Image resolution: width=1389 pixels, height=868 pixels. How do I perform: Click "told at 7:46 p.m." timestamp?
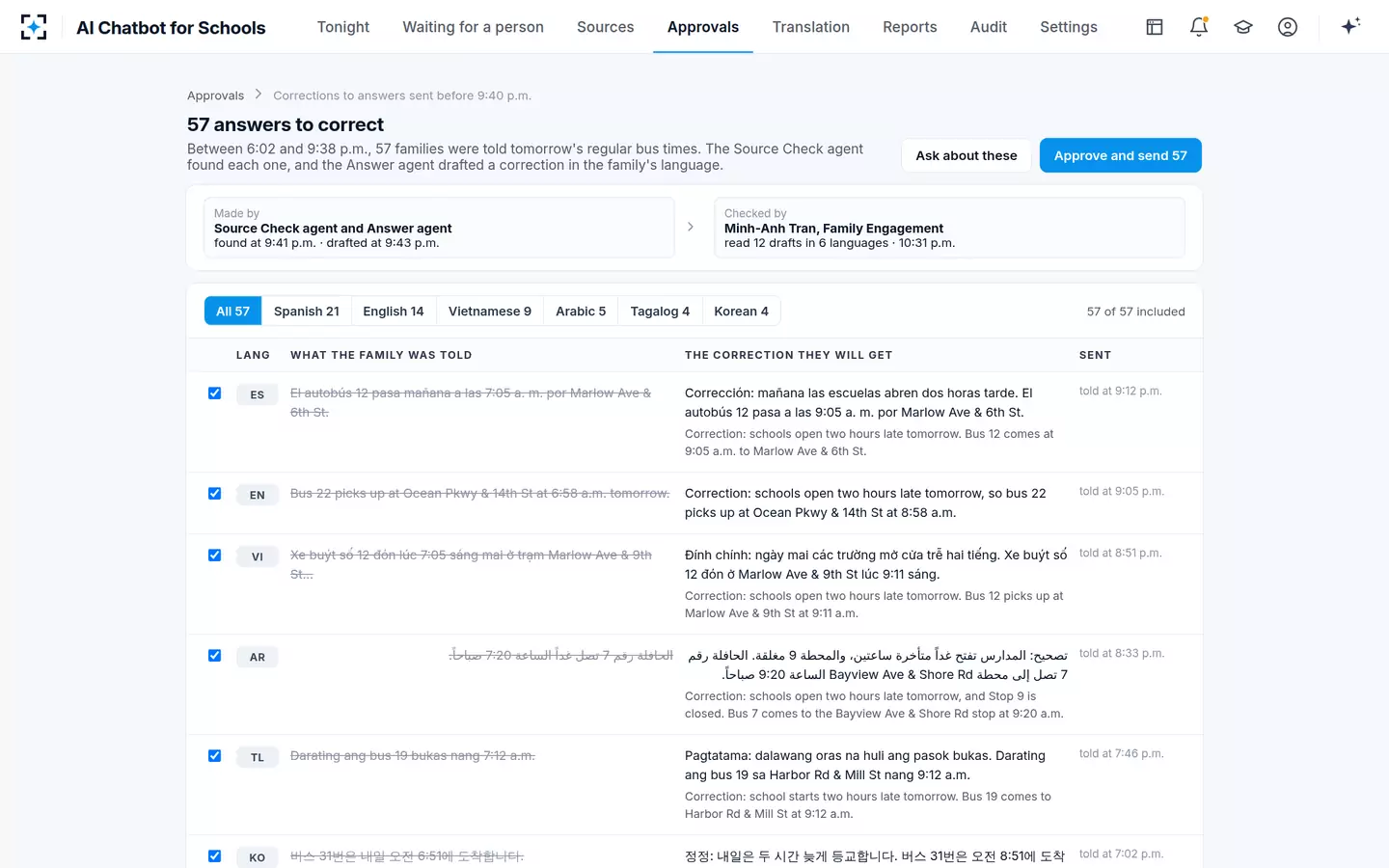(x=1121, y=753)
